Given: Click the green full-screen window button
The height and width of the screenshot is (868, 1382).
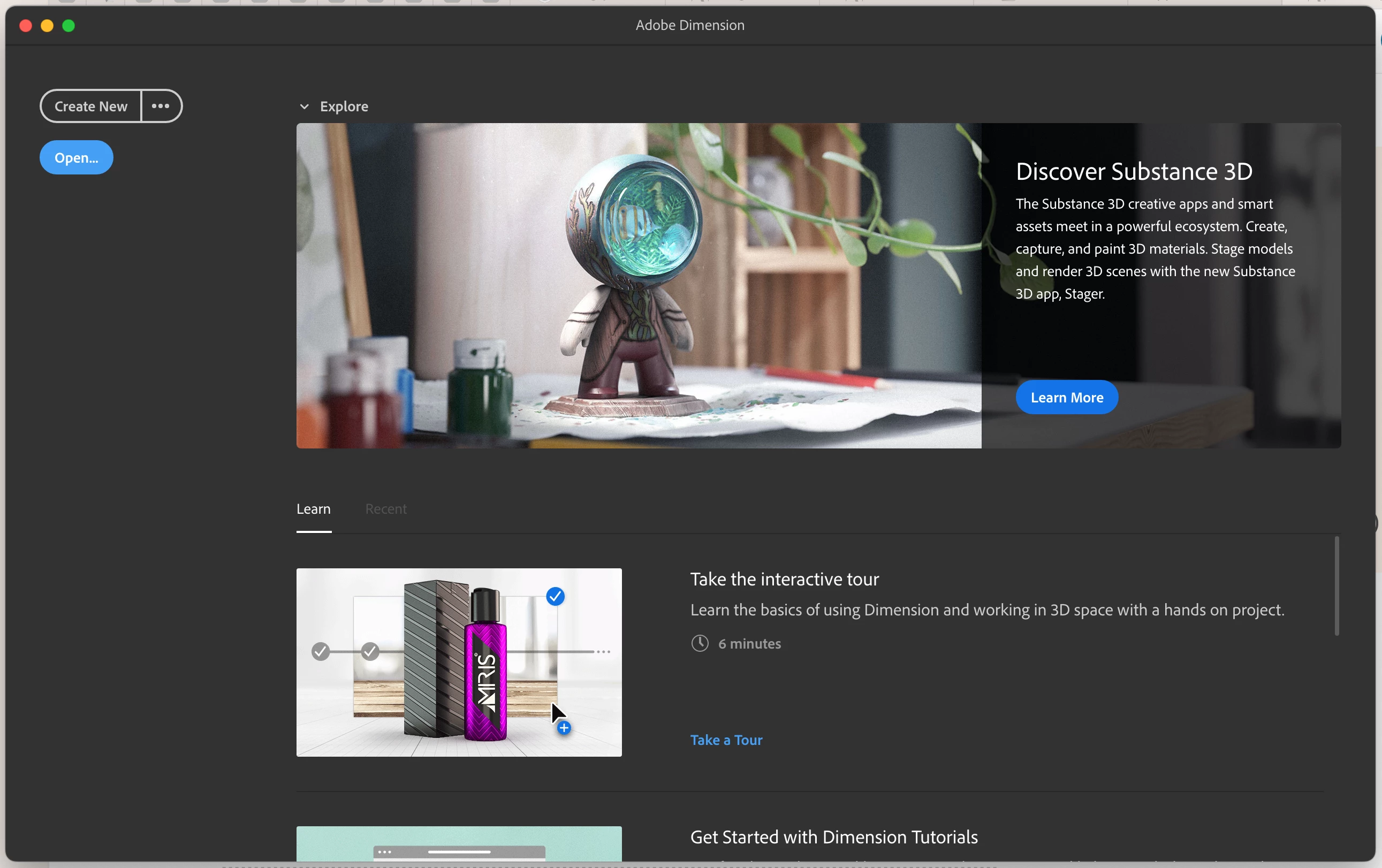Looking at the screenshot, I should click(69, 26).
